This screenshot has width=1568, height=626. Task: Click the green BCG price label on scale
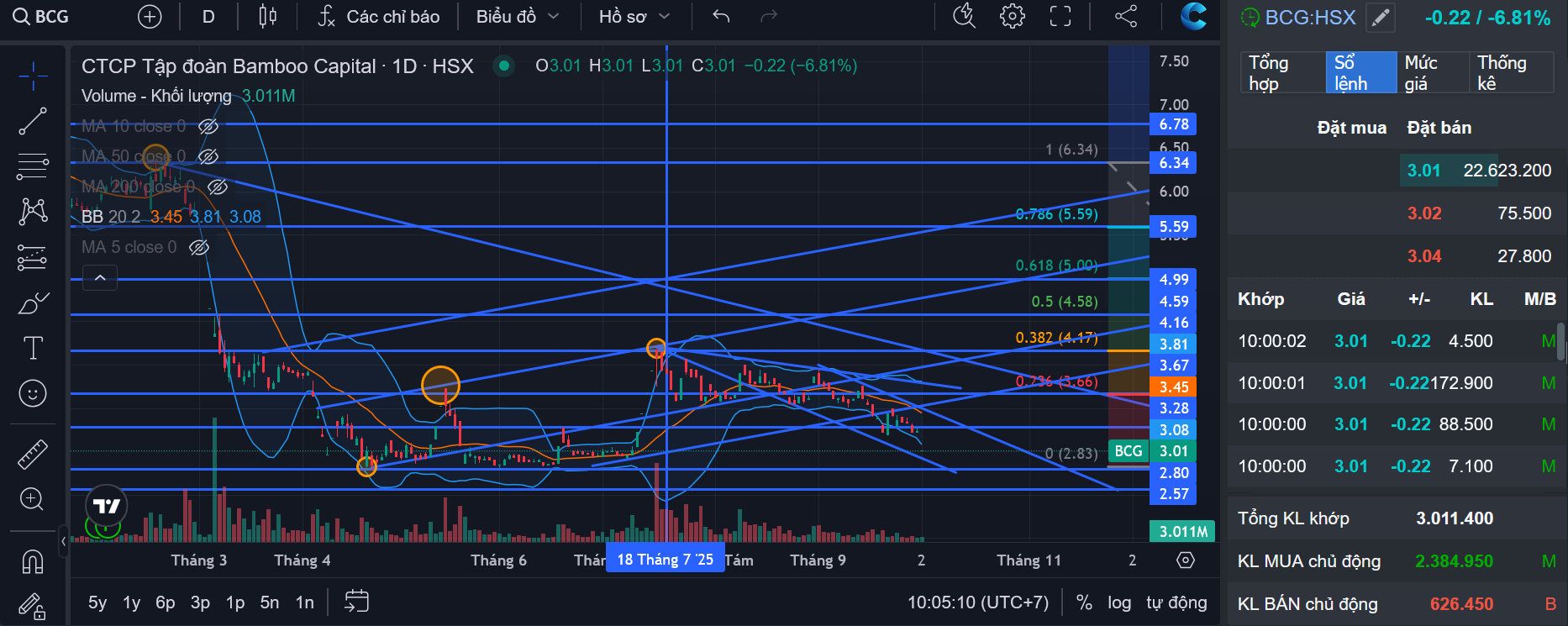click(x=1129, y=451)
